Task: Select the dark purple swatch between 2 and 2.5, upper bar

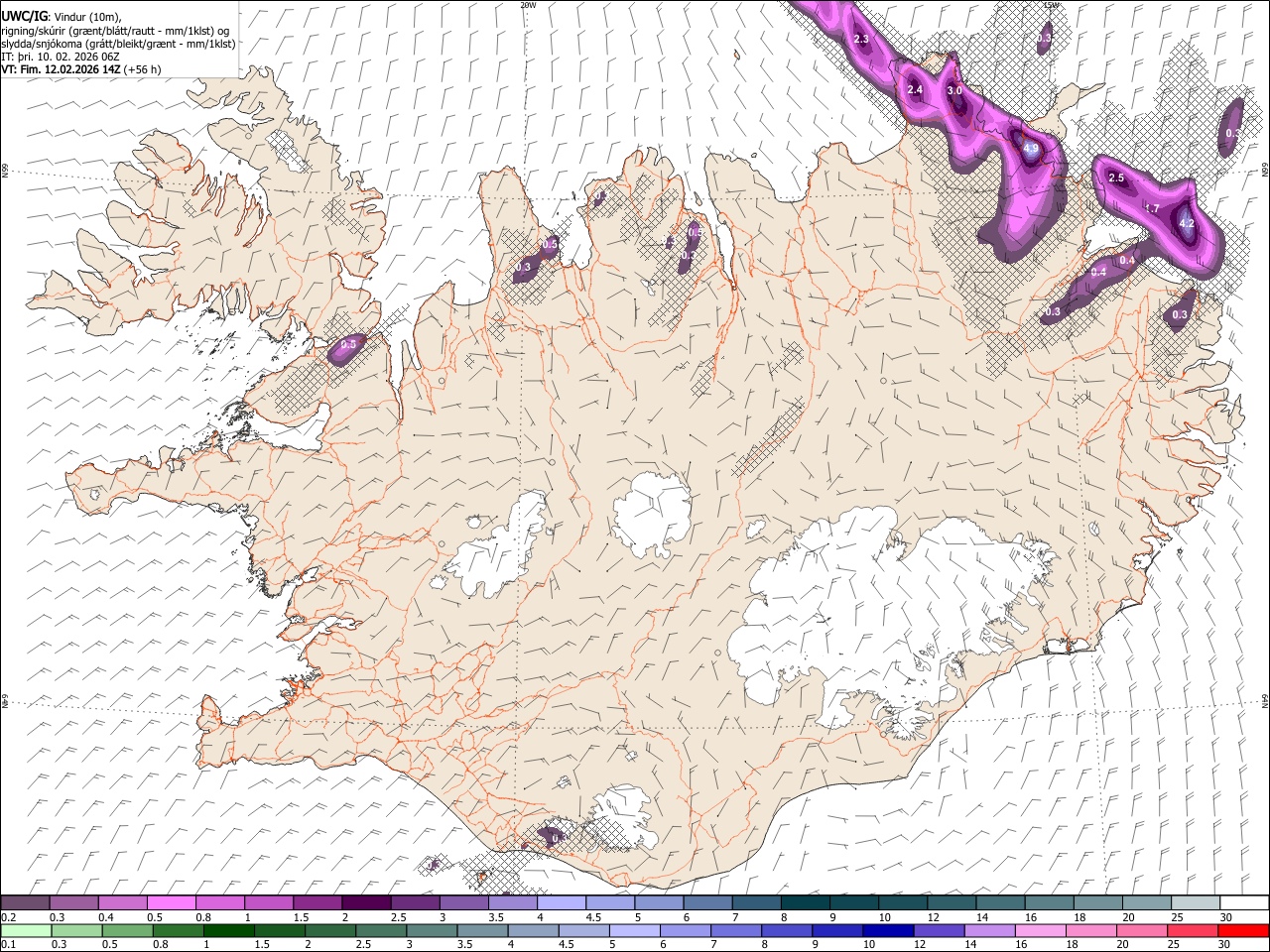Action: 365,903
